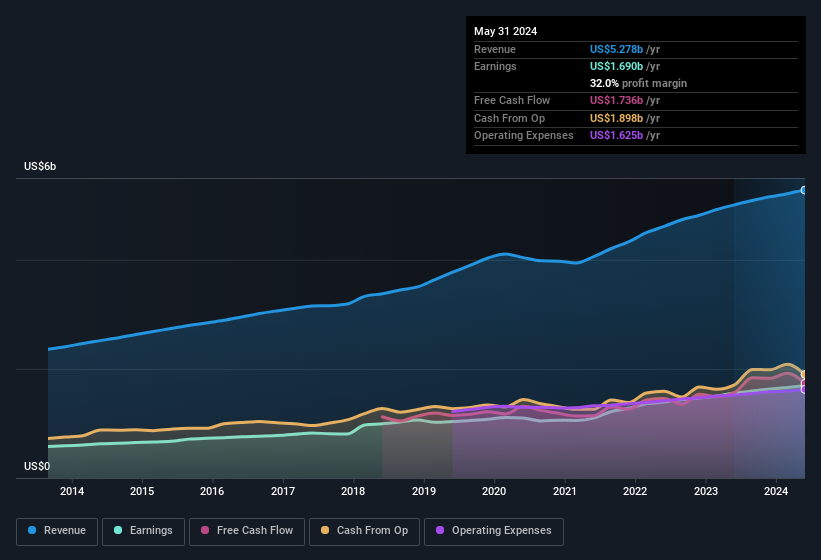Click the 2016 x-axis label
Image resolution: width=821 pixels, height=560 pixels.
pos(212,491)
